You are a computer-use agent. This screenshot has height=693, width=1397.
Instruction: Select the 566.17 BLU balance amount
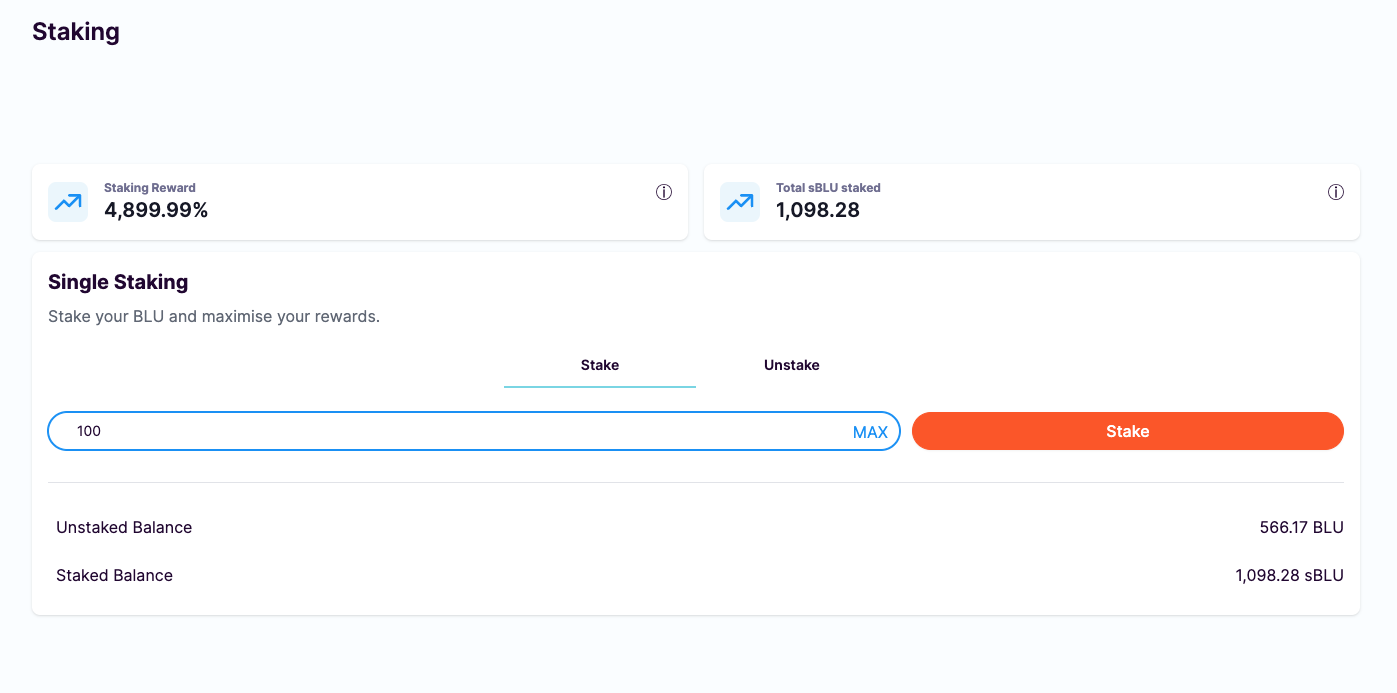pos(1301,528)
